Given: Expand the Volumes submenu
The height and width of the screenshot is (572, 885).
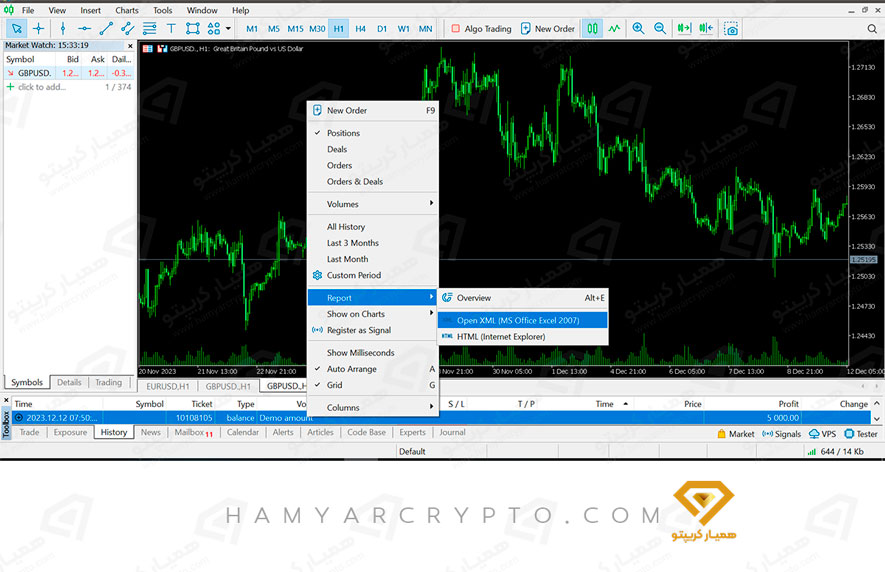Looking at the screenshot, I should [x=372, y=204].
